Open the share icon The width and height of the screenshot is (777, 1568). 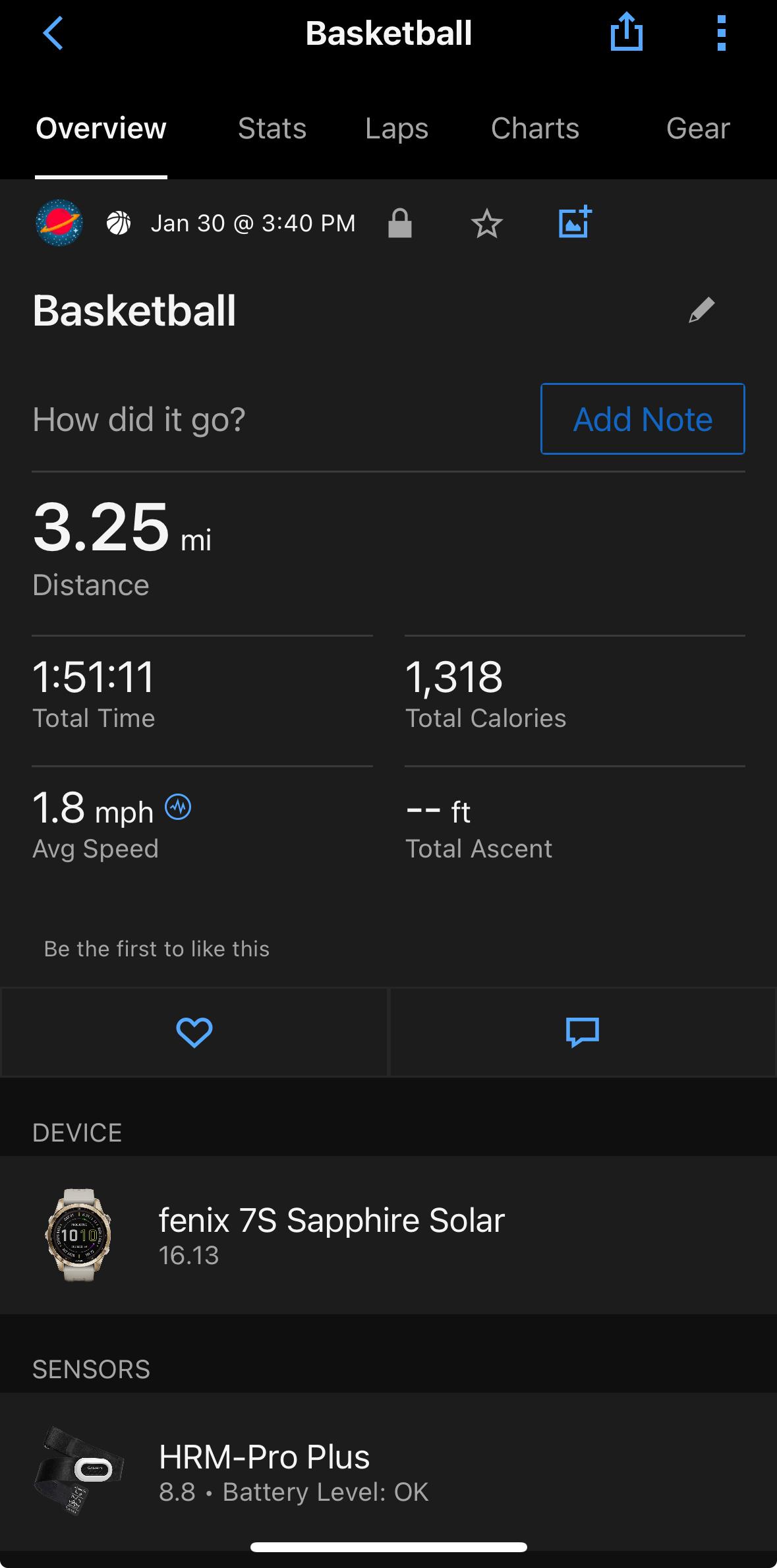tap(626, 33)
